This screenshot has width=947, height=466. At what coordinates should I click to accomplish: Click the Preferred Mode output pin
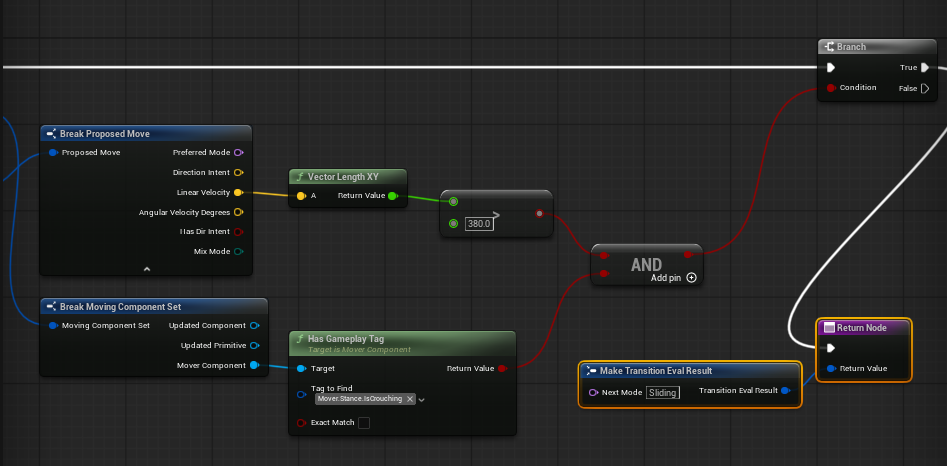[239, 152]
